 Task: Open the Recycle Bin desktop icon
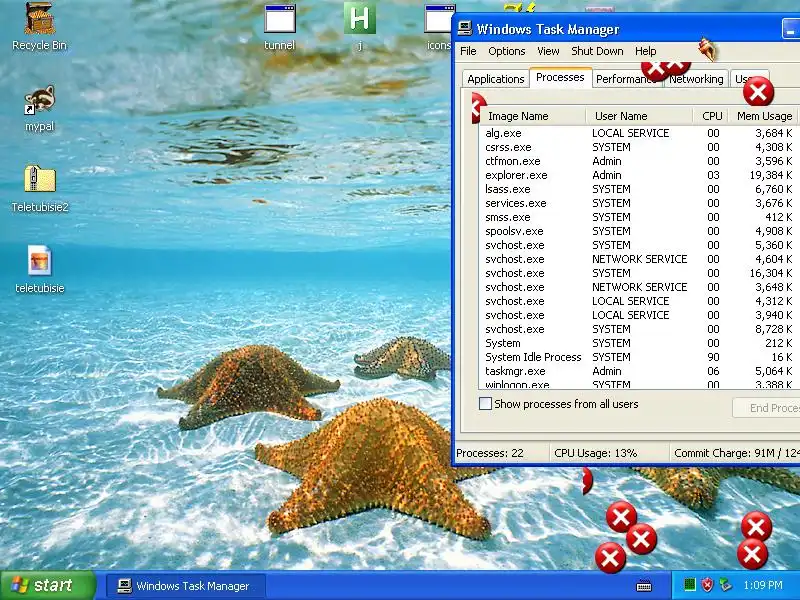tap(39, 27)
